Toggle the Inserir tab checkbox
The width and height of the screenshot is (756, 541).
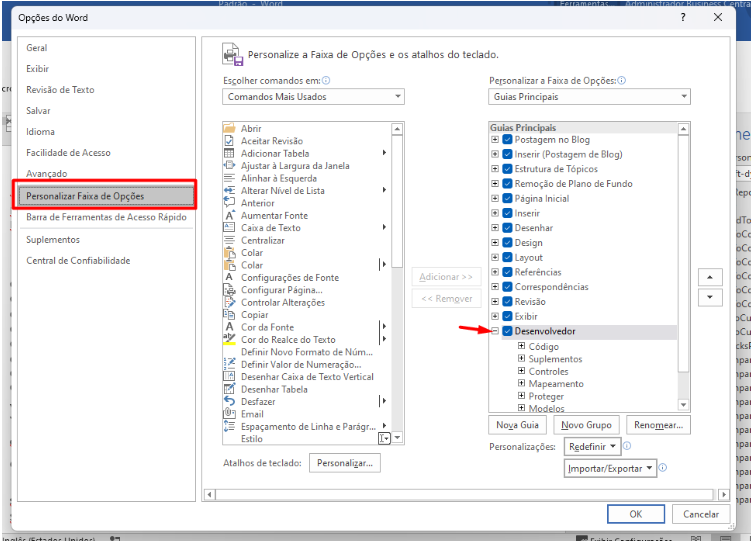point(507,213)
